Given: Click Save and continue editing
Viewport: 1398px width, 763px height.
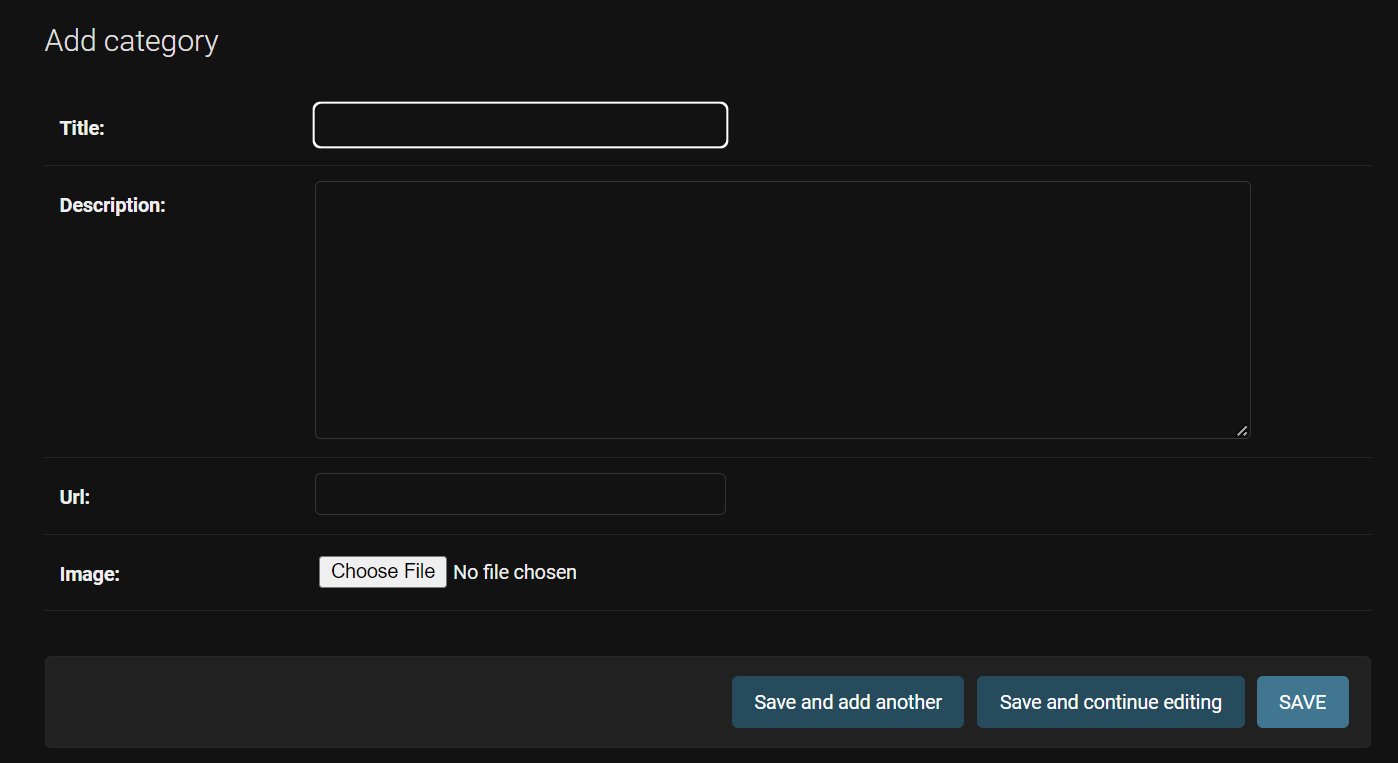Looking at the screenshot, I should (x=1111, y=702).
